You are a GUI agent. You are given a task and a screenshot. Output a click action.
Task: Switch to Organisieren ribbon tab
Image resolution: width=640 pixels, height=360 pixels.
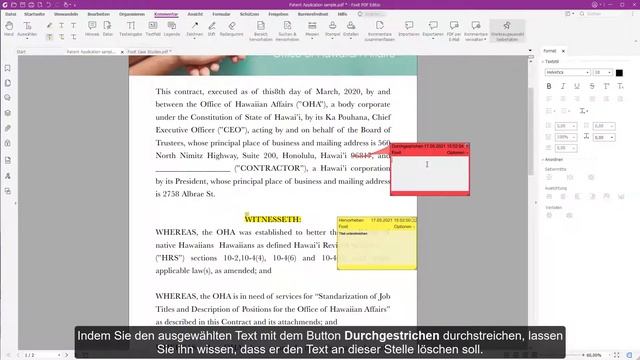click(x=132, y=14)
